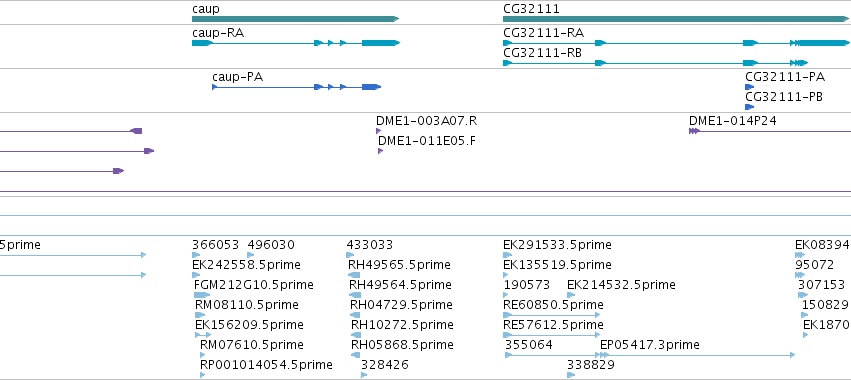Select the CG32111-PA label
851x380 pixels.
[x=785, y=77]
